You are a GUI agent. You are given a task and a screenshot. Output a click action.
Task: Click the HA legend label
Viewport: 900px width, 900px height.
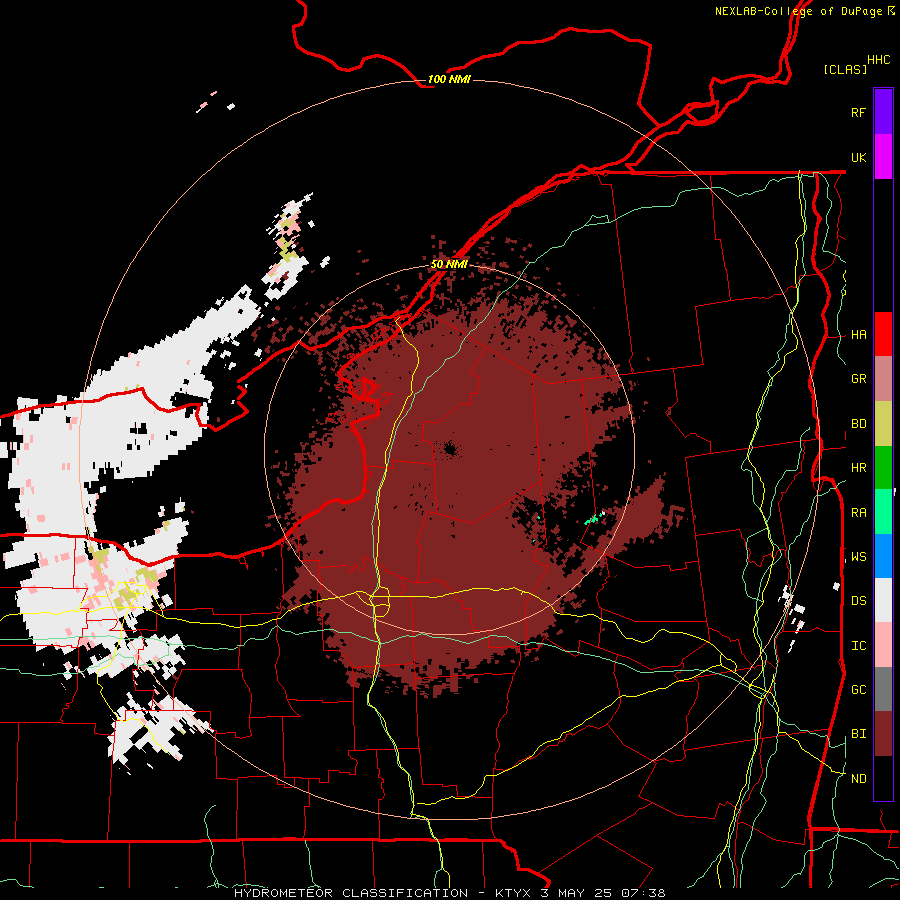click(x=858, y=334)
